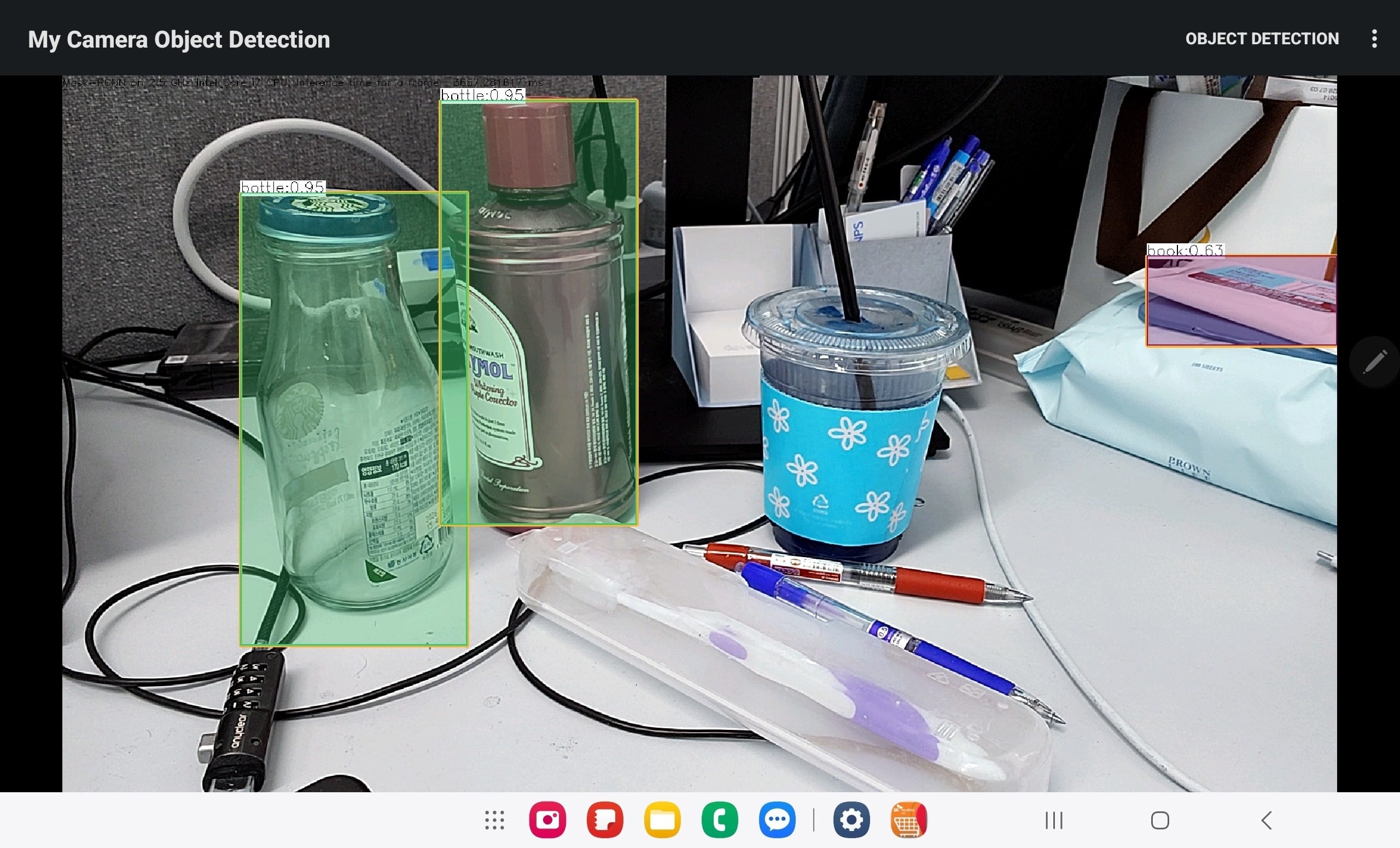The width and height of the screenshot is (1400, 848).
Task: Open the red notes app icon
Action: [604, 820]
